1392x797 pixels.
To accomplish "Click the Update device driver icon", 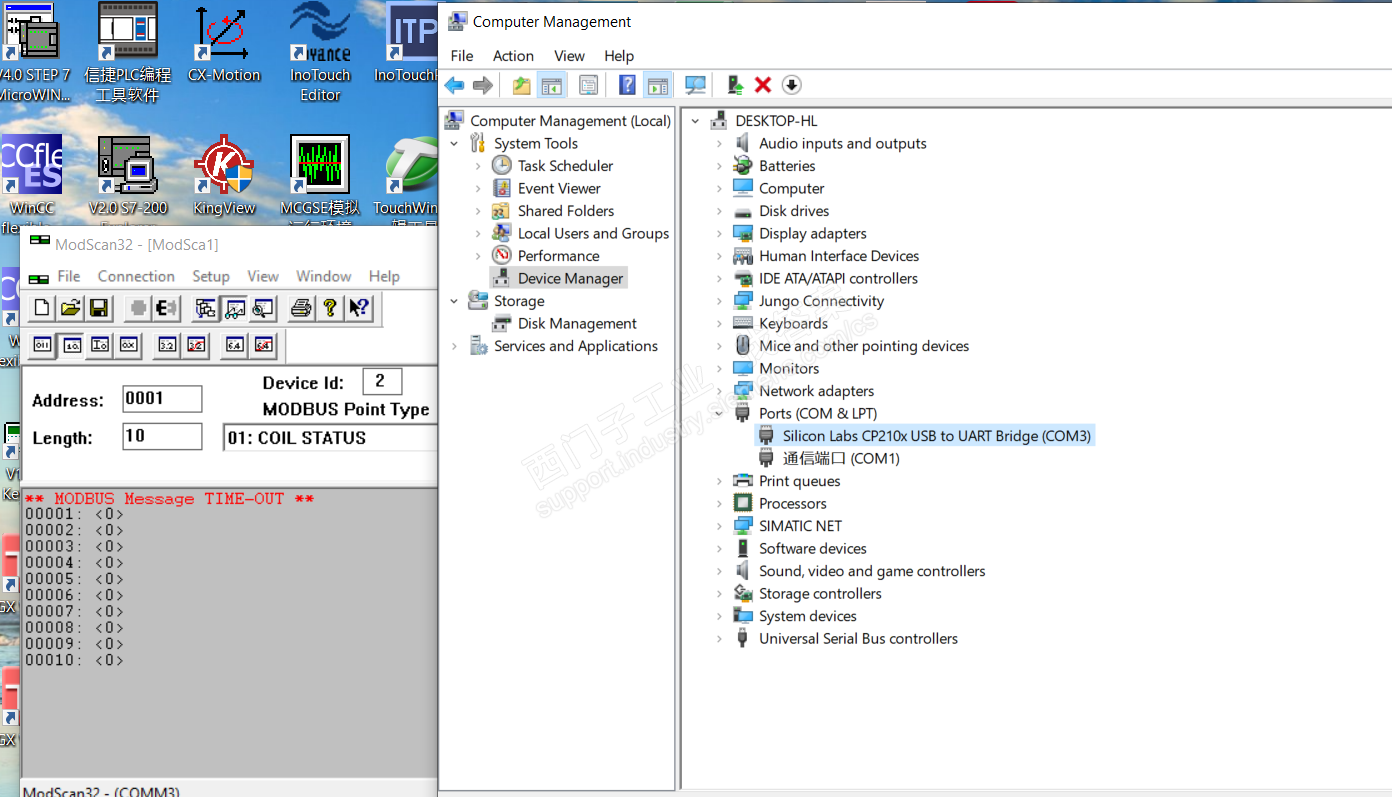I will coord(735,85).
